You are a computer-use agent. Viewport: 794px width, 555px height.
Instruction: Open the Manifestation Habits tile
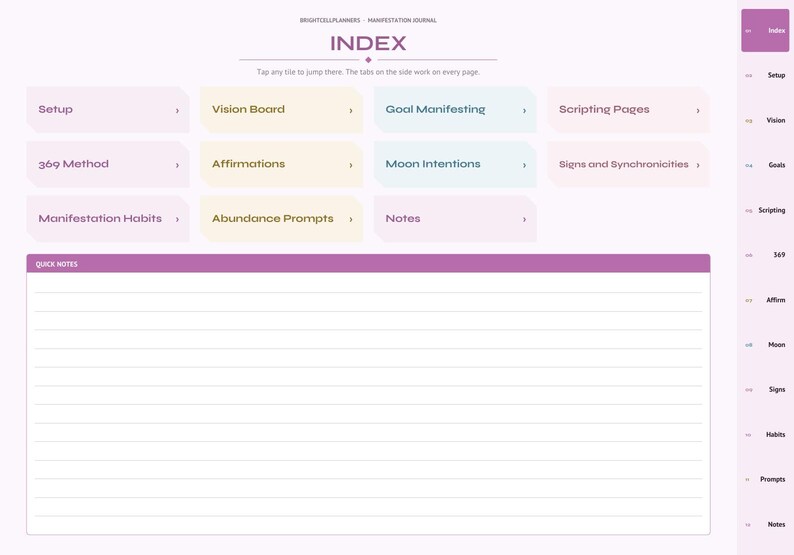(x=108, y=219)
